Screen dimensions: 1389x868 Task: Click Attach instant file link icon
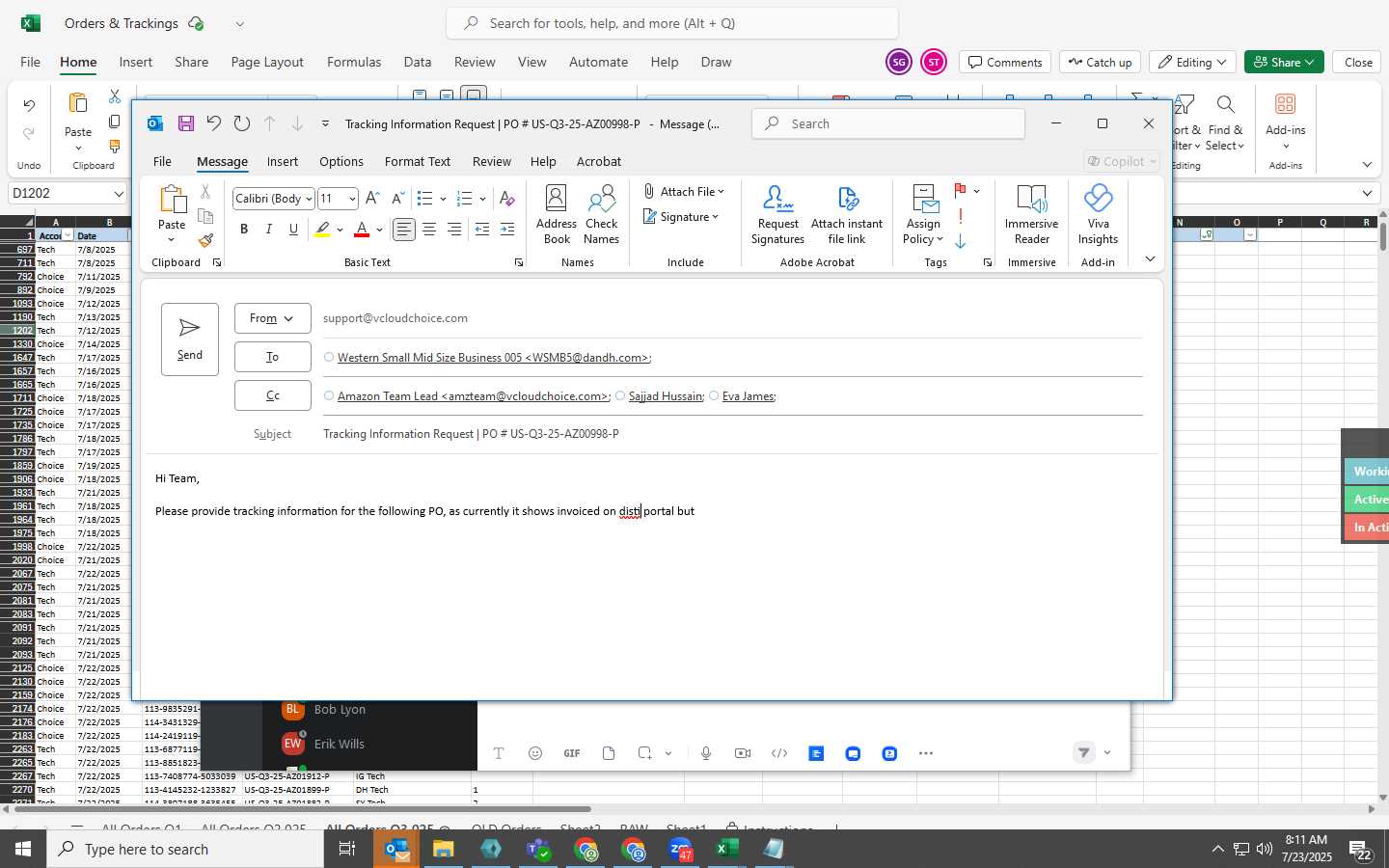(847, 214)
